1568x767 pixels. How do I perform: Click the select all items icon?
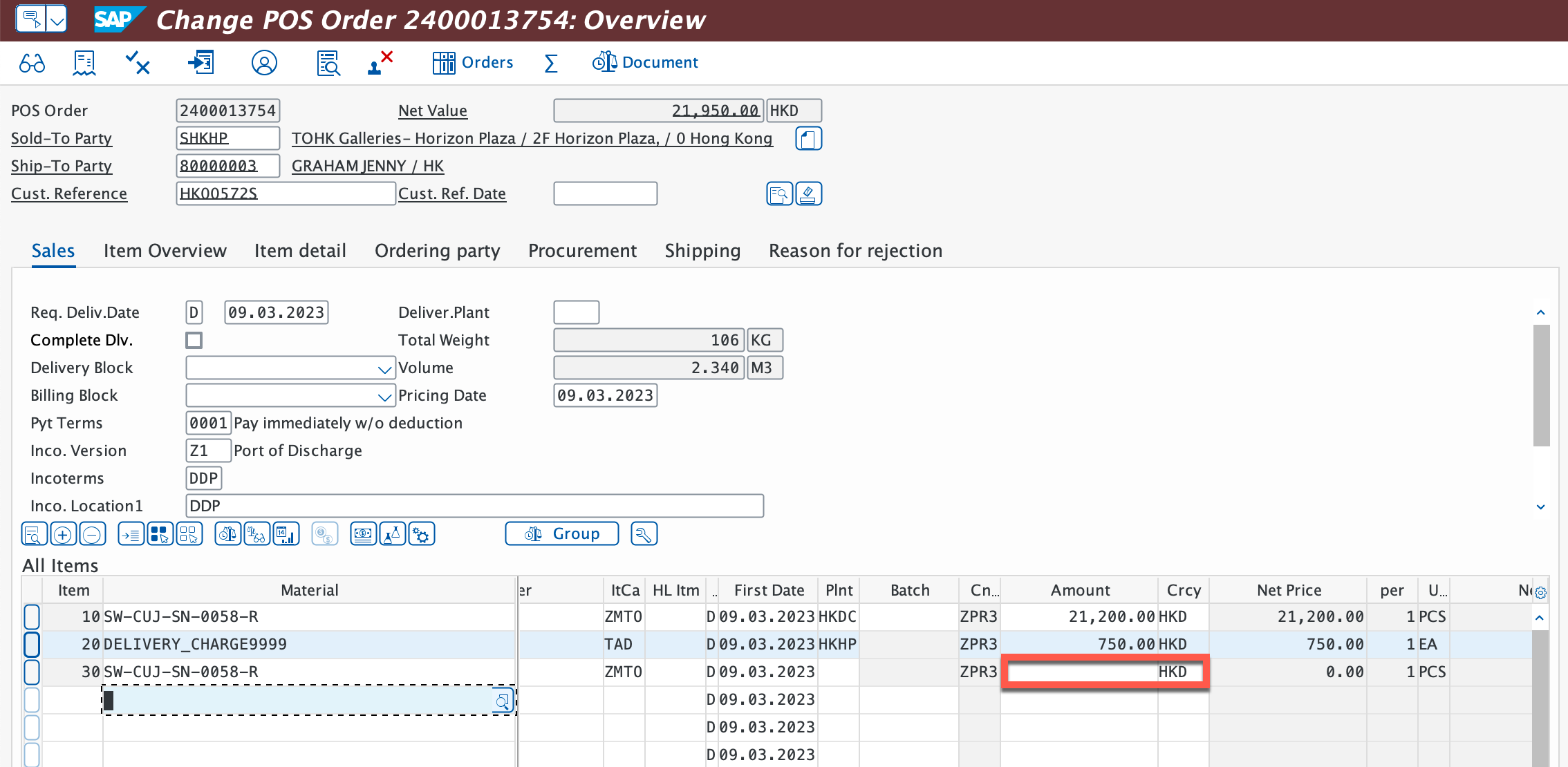[x=160, y=534]
